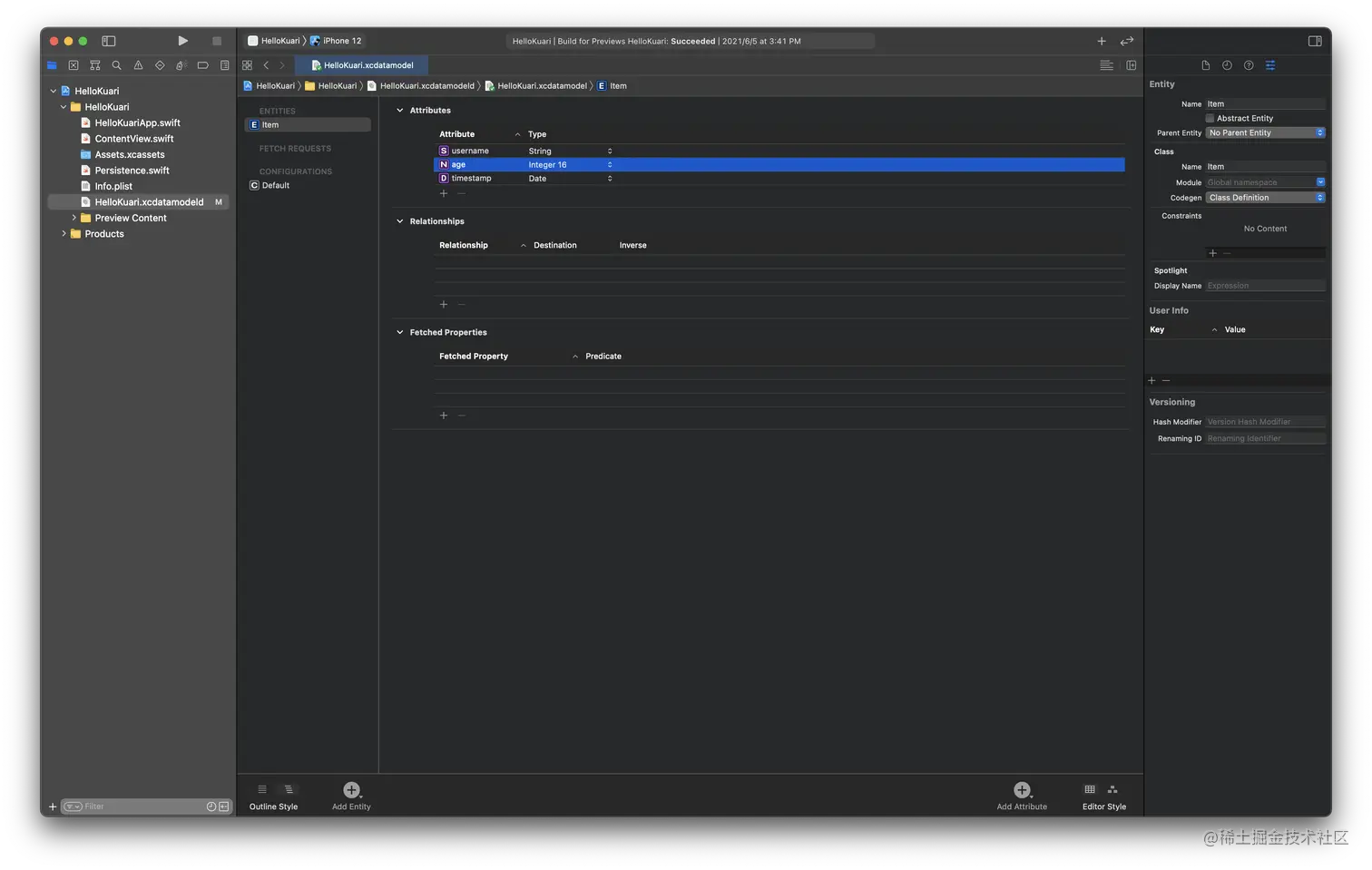Show the File inspector document icon

(1205, 64)
